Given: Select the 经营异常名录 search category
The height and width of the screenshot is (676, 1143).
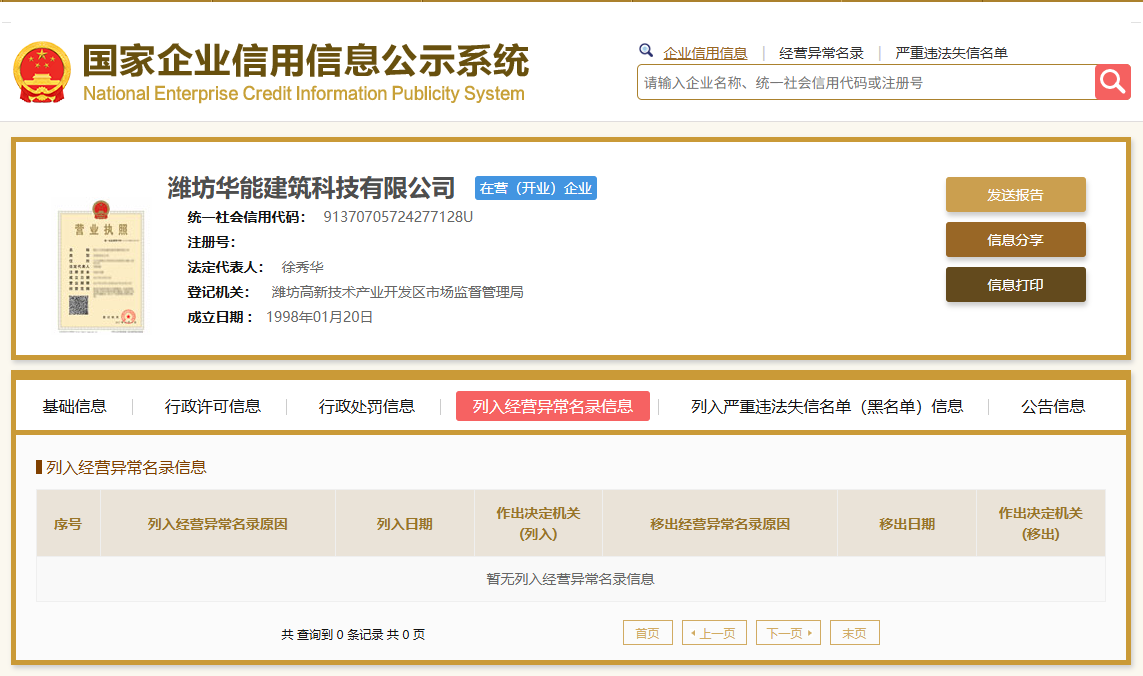Looking at the screenshot, I should 821,53.
